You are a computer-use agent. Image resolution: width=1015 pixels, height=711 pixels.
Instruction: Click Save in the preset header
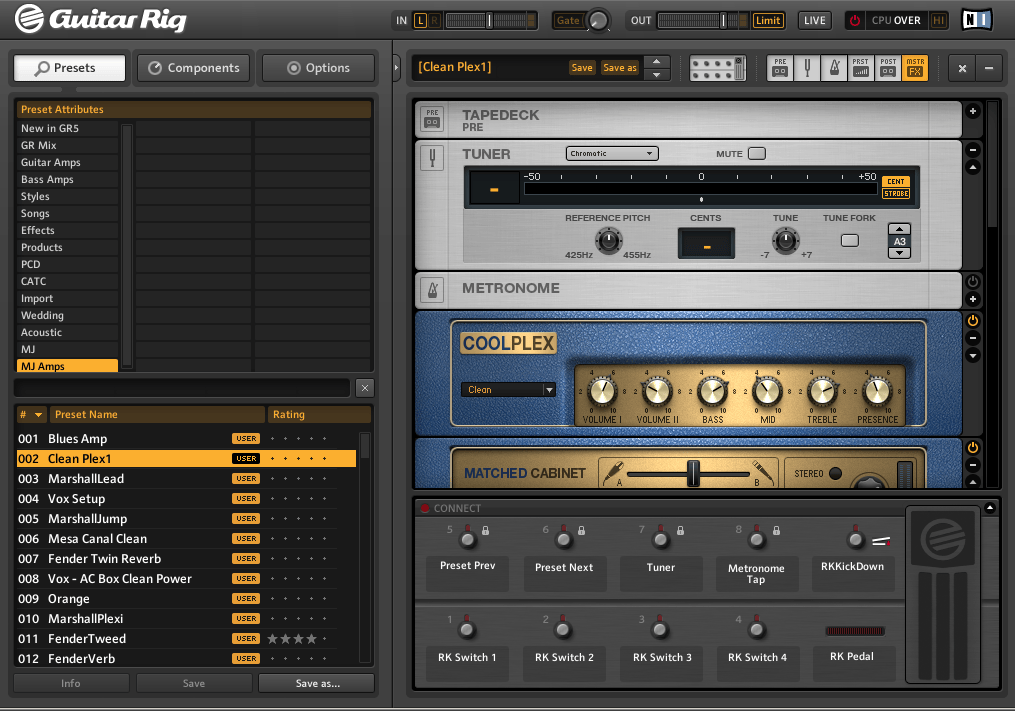click(x=581, y=67)
